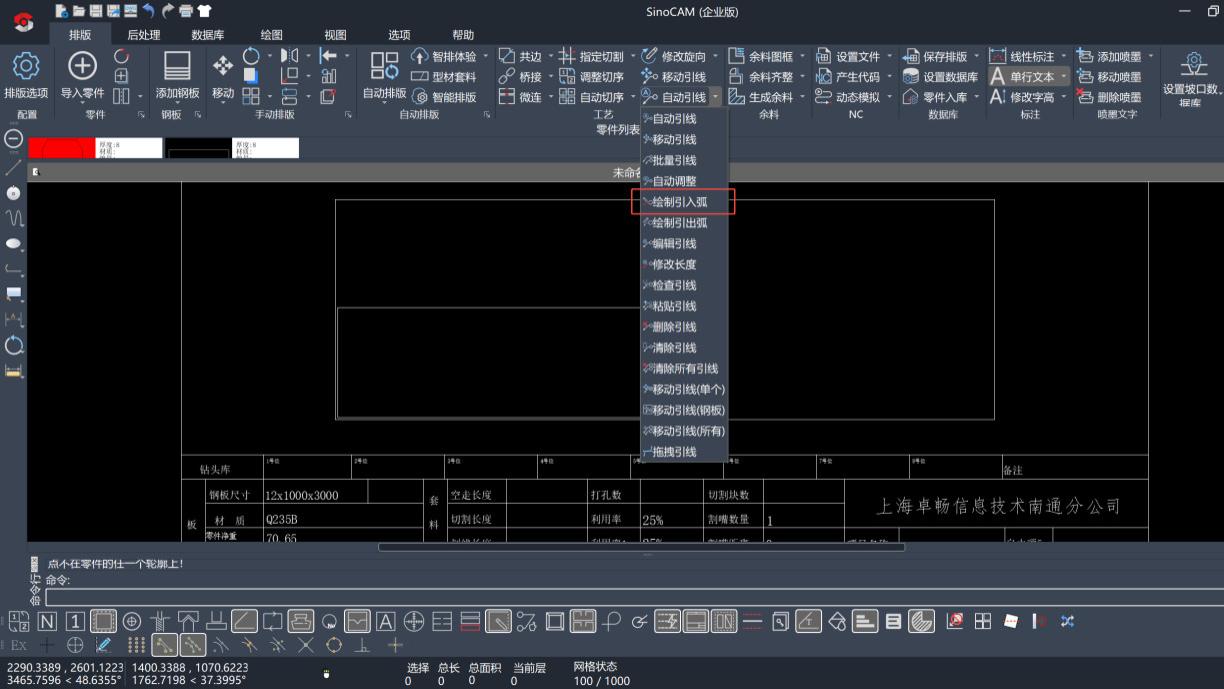1224x689 pixels.
Task: Open the 排版选项 layout settings gear
Action: (25, 67)
